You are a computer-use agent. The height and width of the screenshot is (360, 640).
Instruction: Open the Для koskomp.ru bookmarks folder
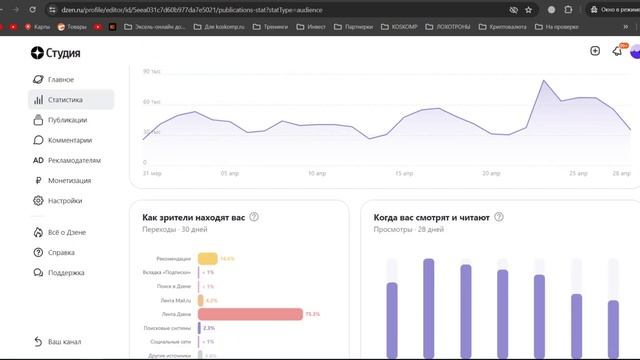point(219,27)
